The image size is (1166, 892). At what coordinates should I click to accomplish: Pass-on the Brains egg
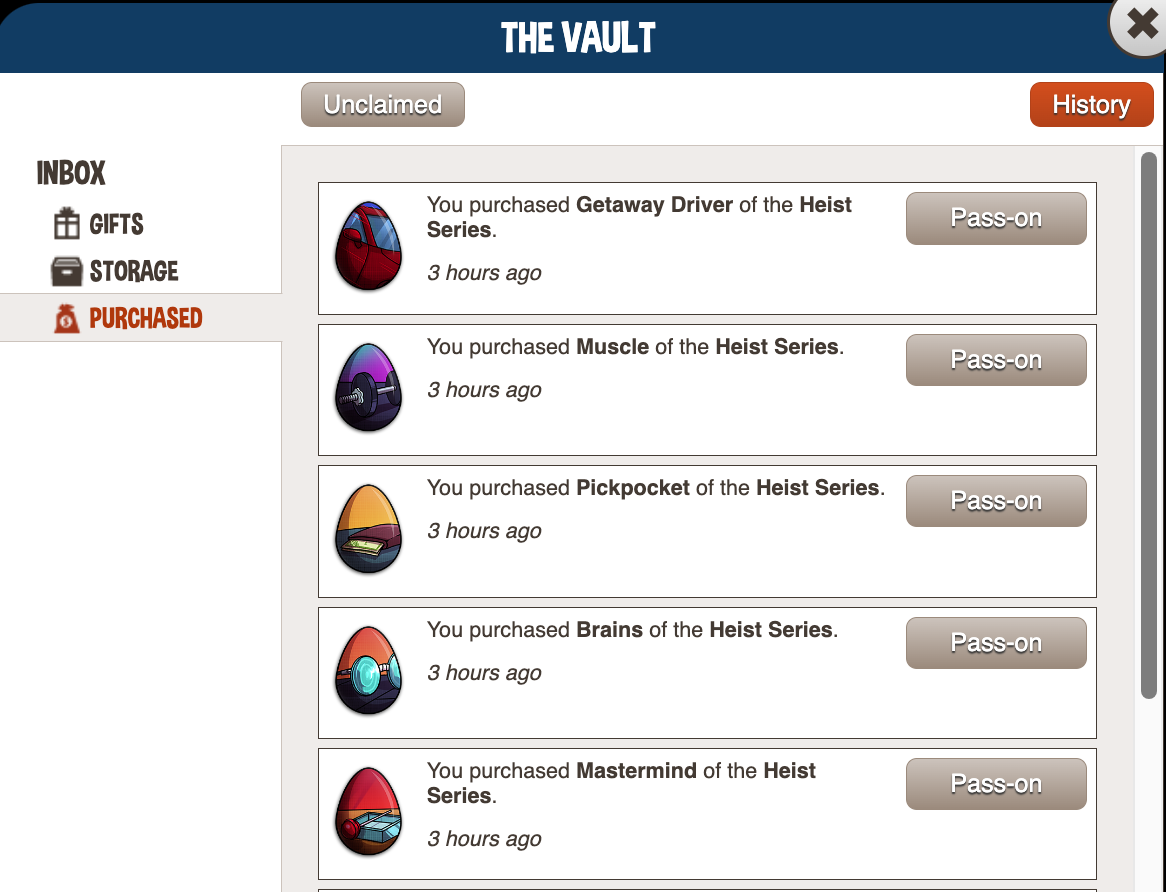(996, 643)
